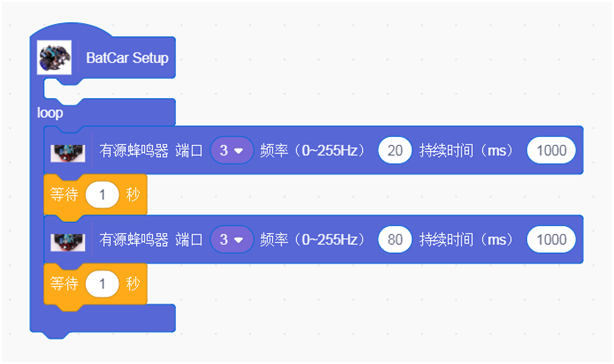The width and height of the screenshot is (614, 364).
Task: Click frequency field showing 80
Action: (x=395, y=239)
